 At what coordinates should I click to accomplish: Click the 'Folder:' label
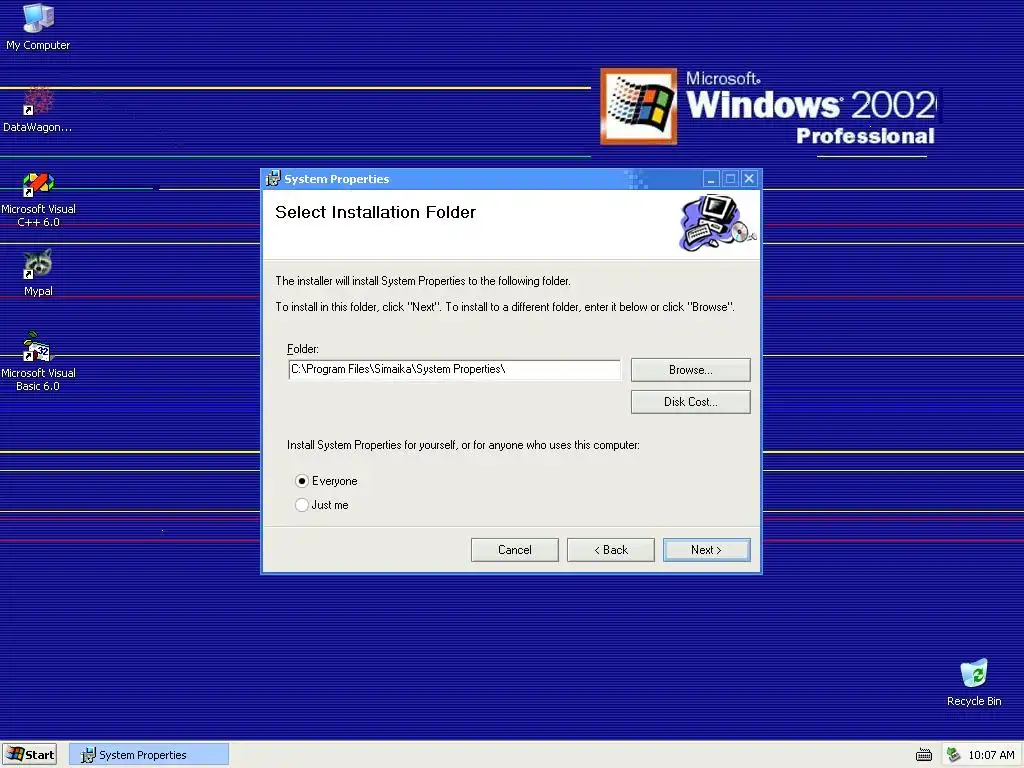pyautogui.click(x=303, y=349)
